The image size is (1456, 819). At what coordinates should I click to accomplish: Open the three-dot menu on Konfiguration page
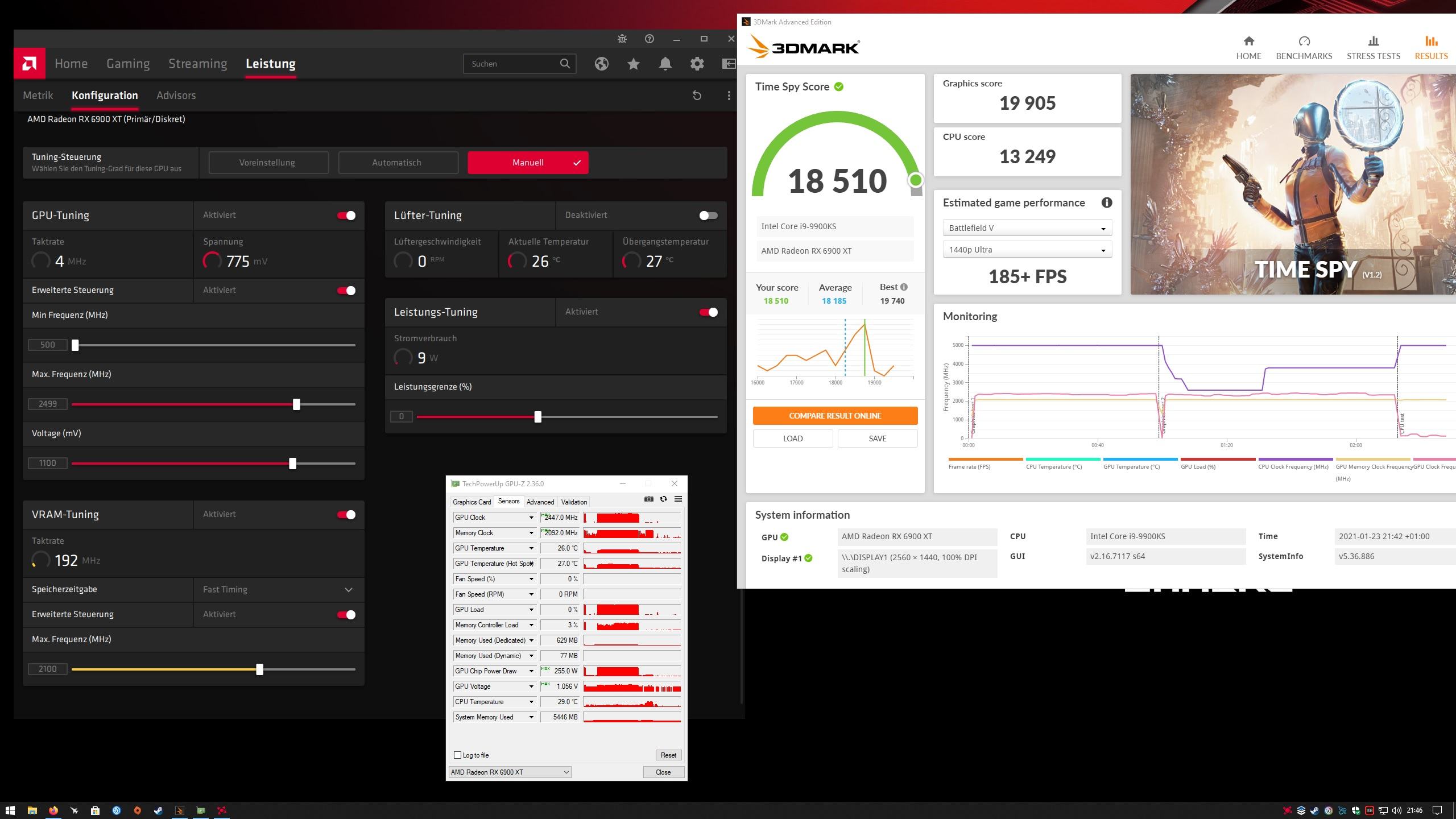coord(729,96)
